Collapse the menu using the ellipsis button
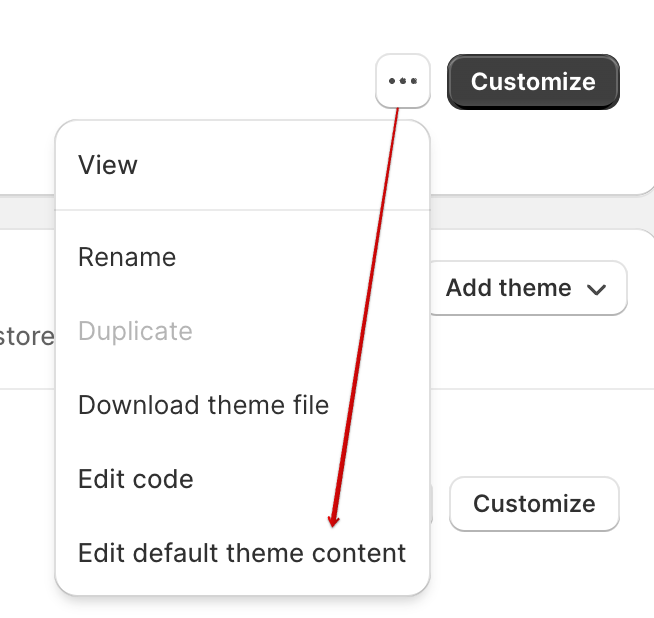 pos(402,81)
